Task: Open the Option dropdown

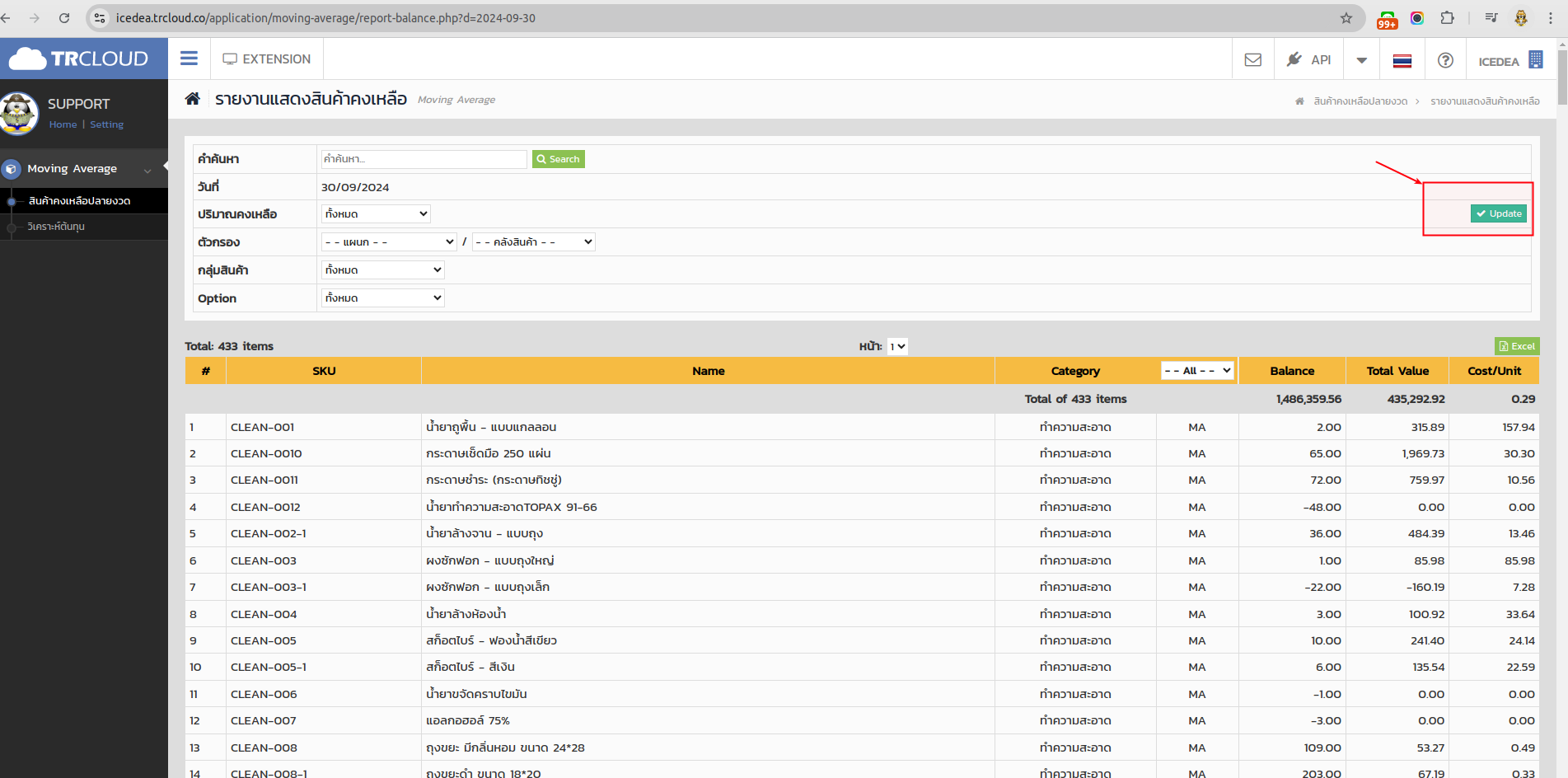Action: [x=382, y=298]
